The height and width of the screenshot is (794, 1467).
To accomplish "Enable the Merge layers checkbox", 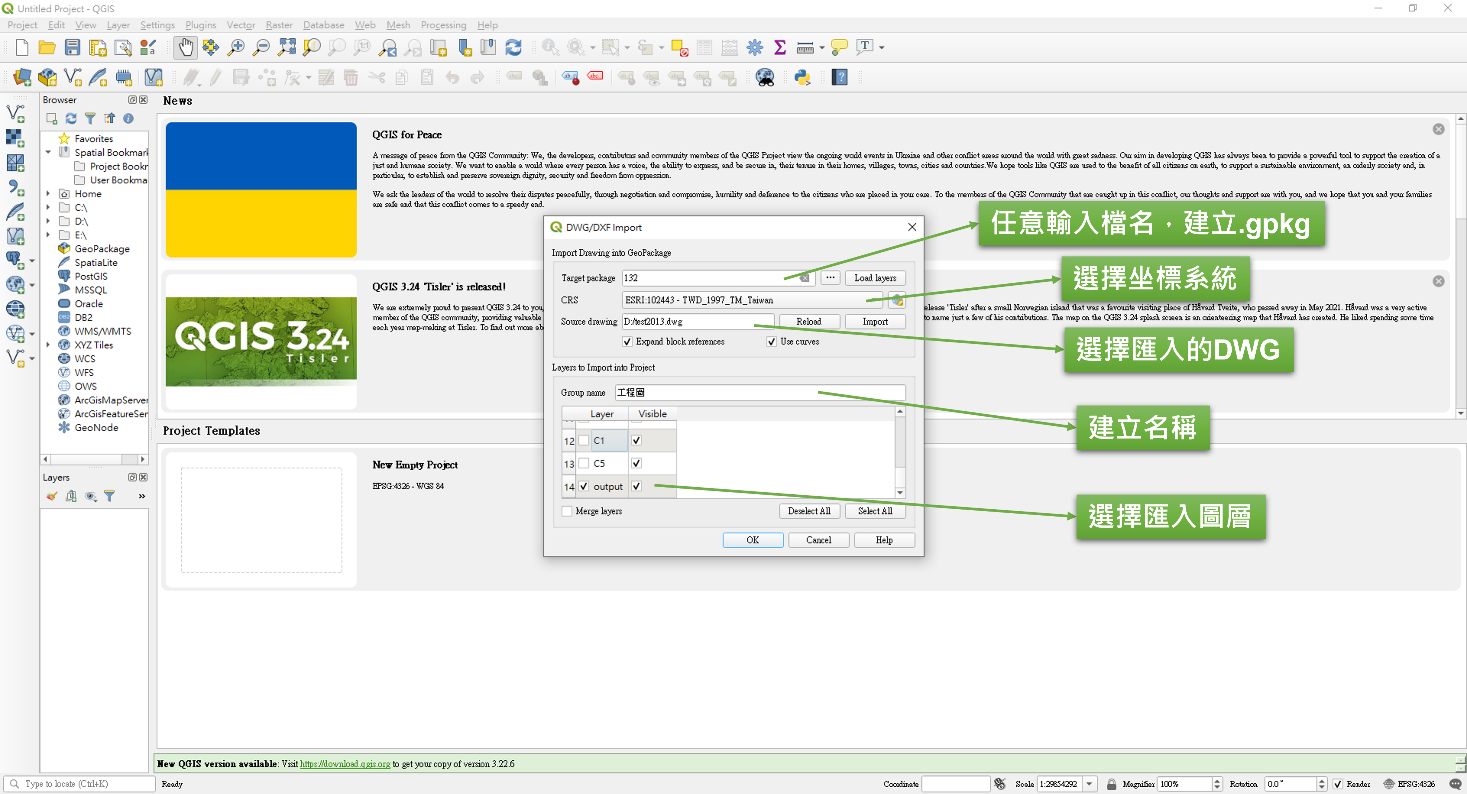I will (567, 511).
